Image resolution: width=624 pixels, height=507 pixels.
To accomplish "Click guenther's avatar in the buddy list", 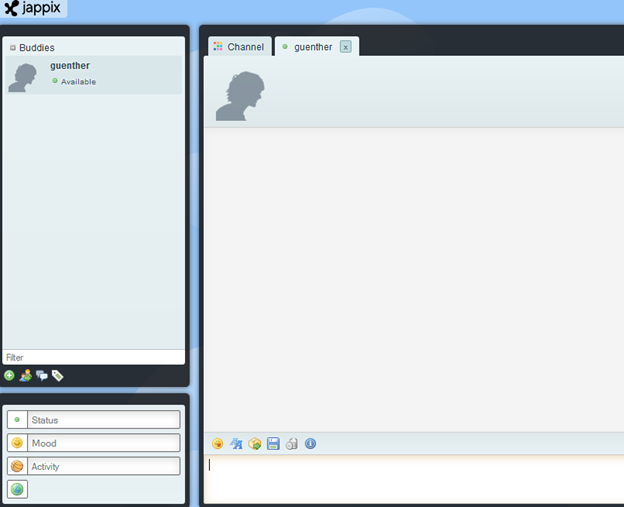I will click(23, 78).
